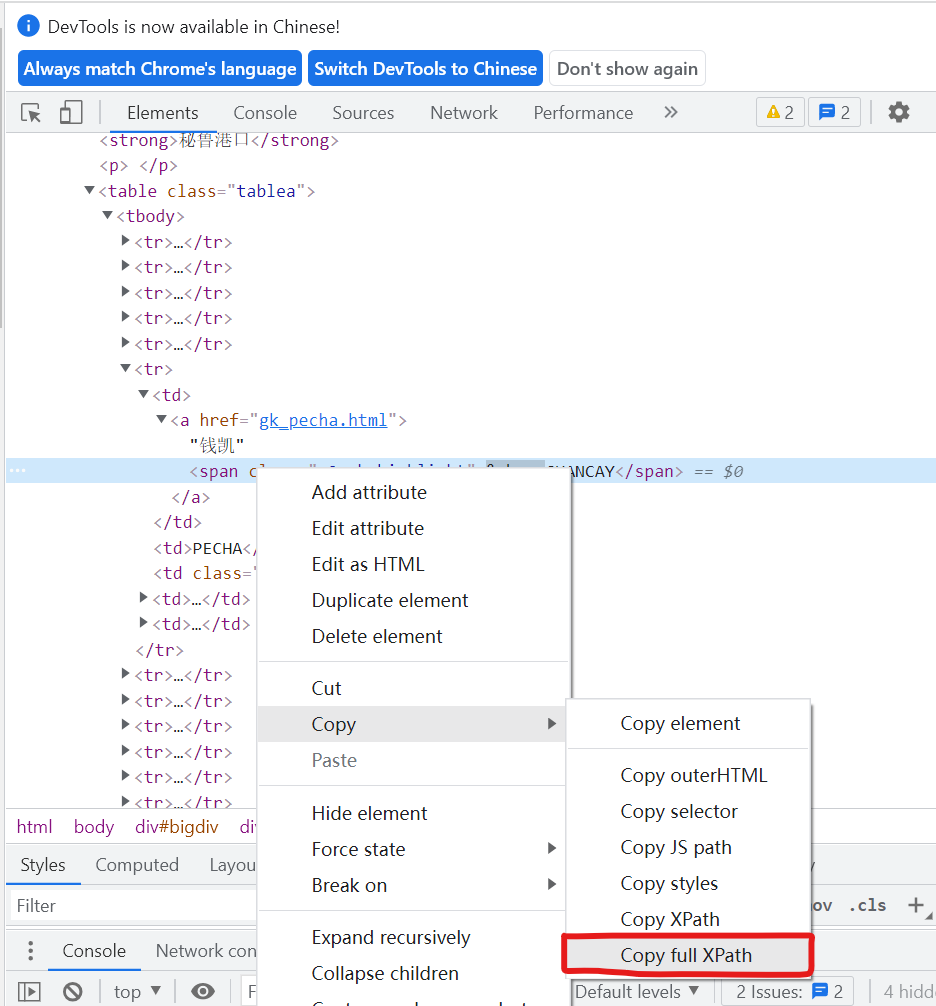Open the DevTools settings gear

(899, 112)
